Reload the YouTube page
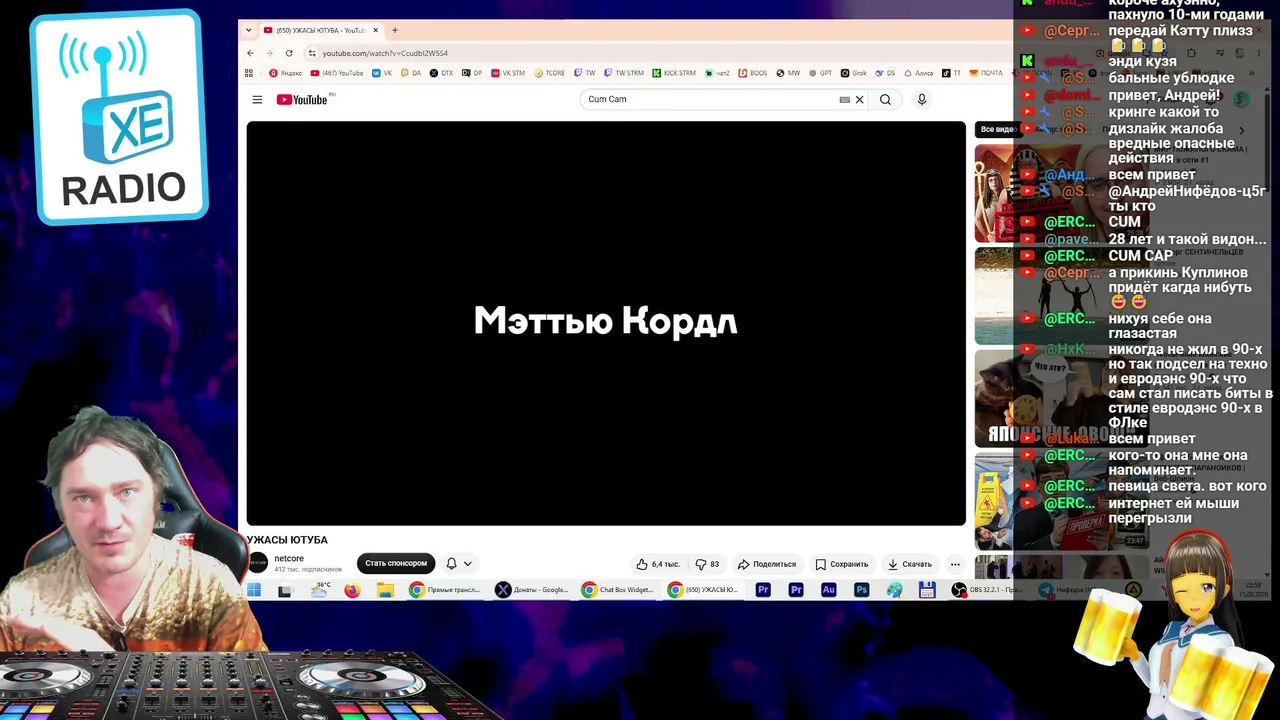The width and height of the screenshot is (1280, 720). (289, 53)
